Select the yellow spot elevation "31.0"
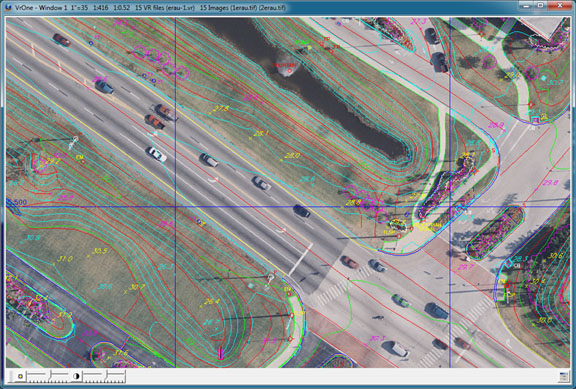576x389 pixels. 65,259
